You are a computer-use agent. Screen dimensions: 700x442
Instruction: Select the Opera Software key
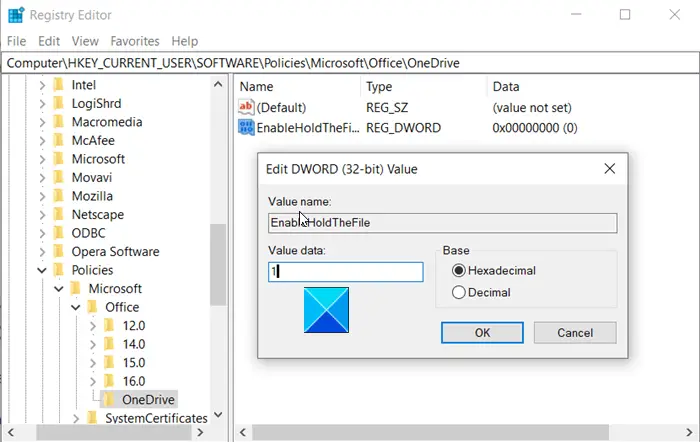click(115, 251)
